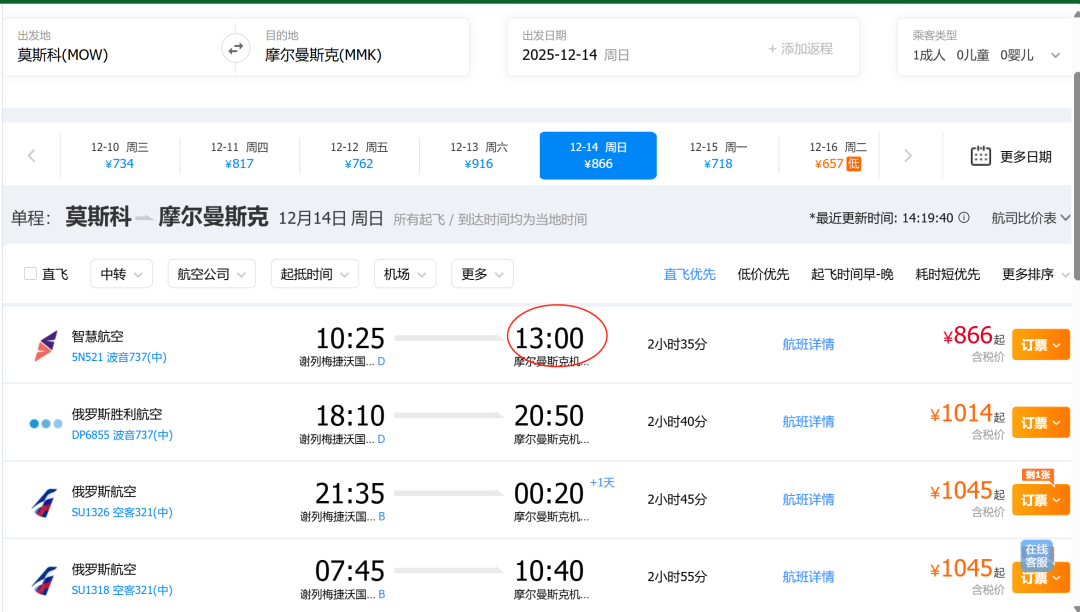Viewport: 1080px width, 612px height.
Task: Click the 低 lowest price badge
Action: click(x=853, y=164)
